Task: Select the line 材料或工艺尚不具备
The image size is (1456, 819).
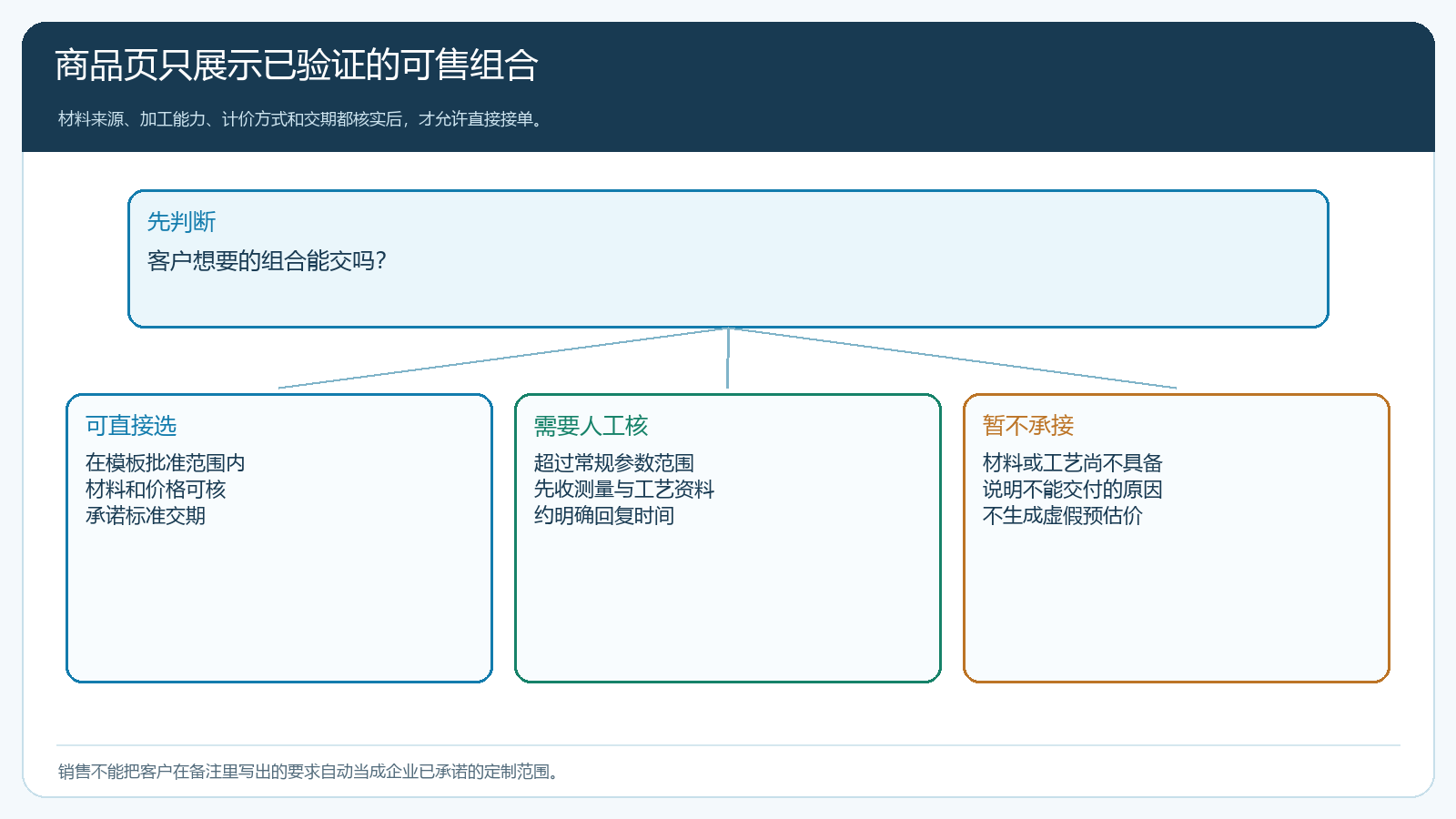Action: (x=1072, y=463)
